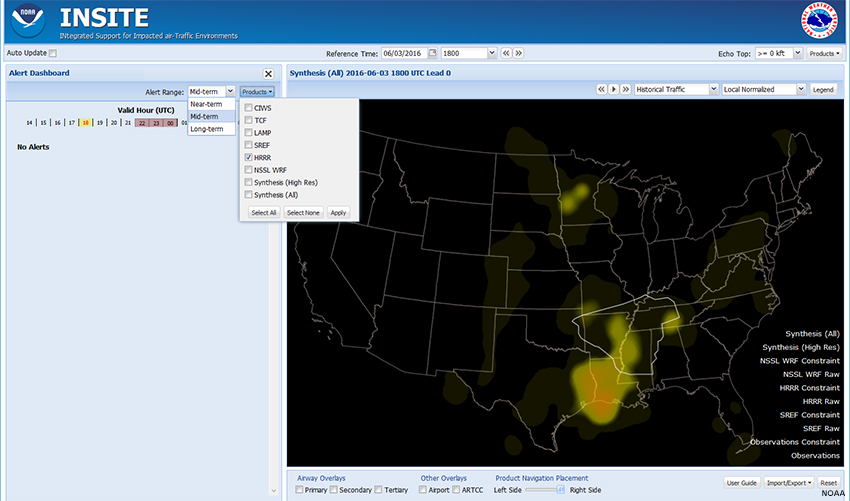Check the TCF product checkbox

(248, 120)
